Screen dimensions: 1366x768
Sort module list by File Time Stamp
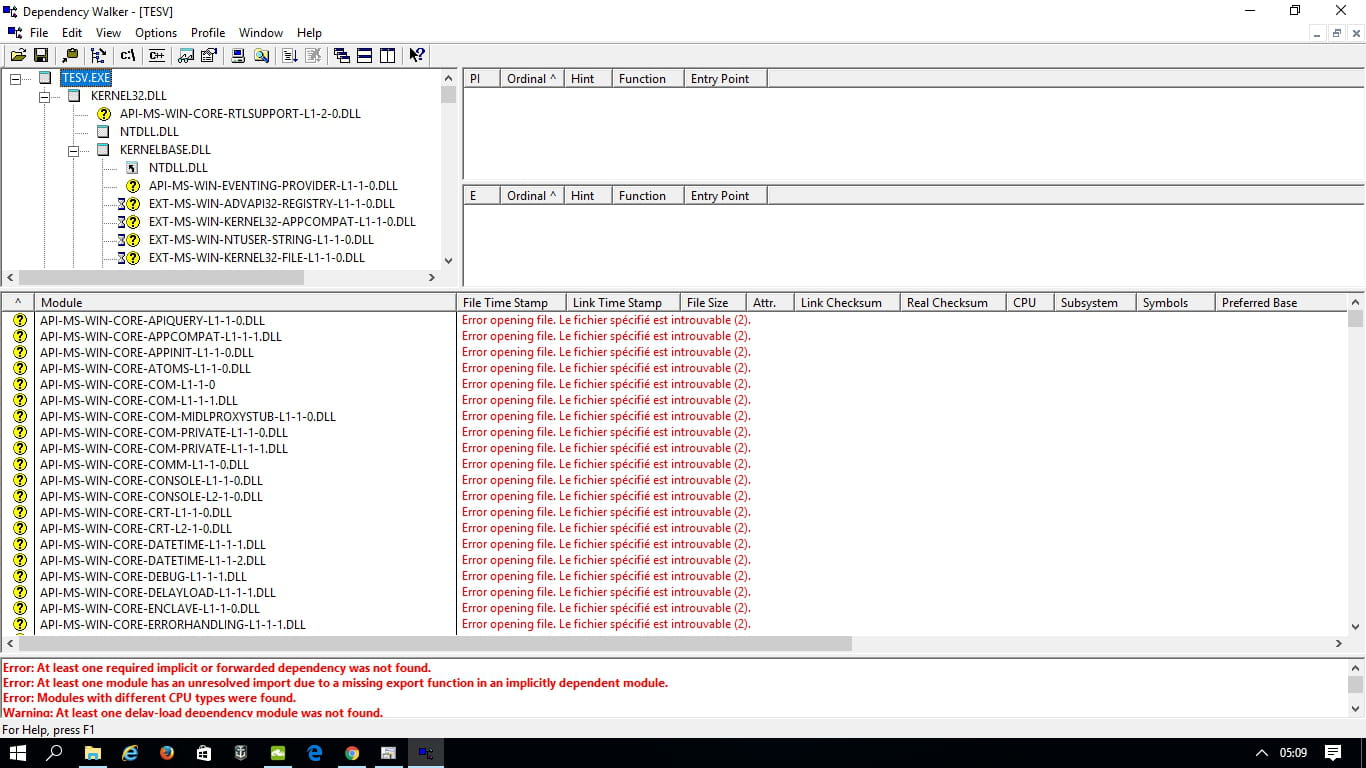tap(511, 303)
